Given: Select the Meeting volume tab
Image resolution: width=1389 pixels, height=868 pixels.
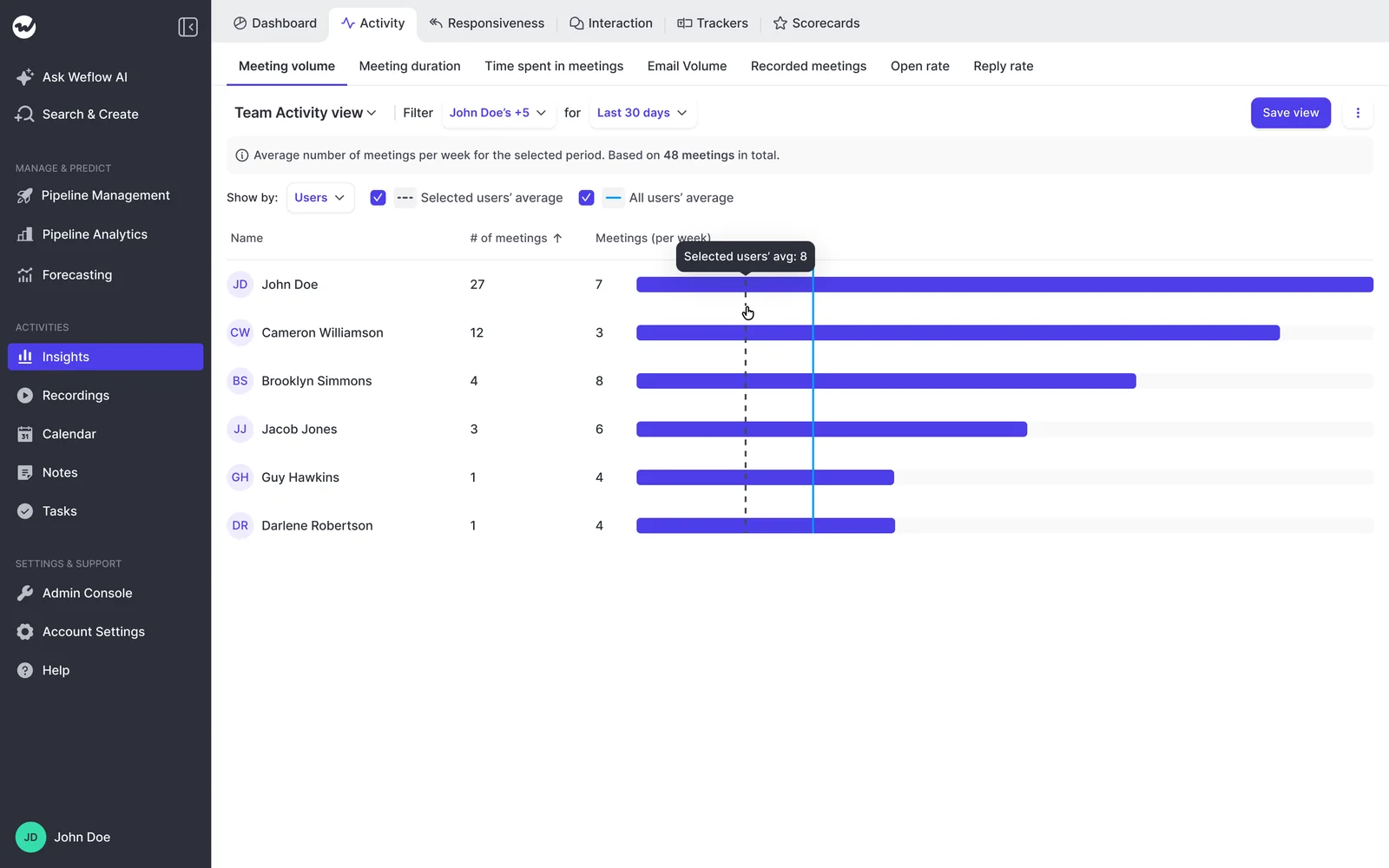Looking at the screenshot, I should 286,66.
